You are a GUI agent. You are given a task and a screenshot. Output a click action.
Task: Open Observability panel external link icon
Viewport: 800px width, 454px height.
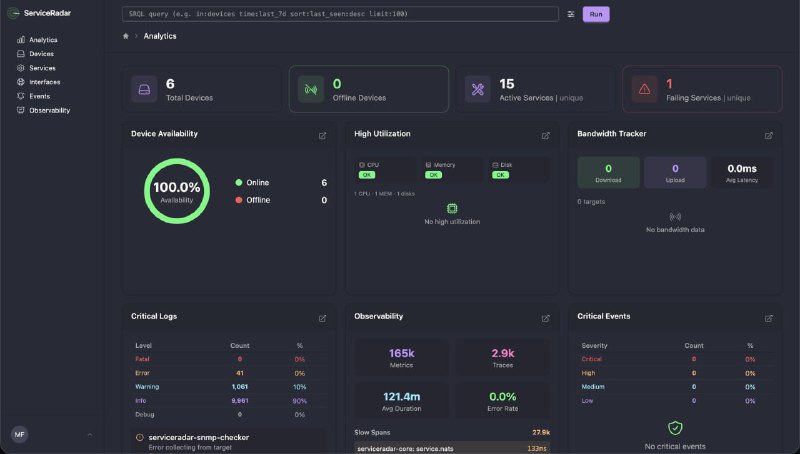(545, 318)
